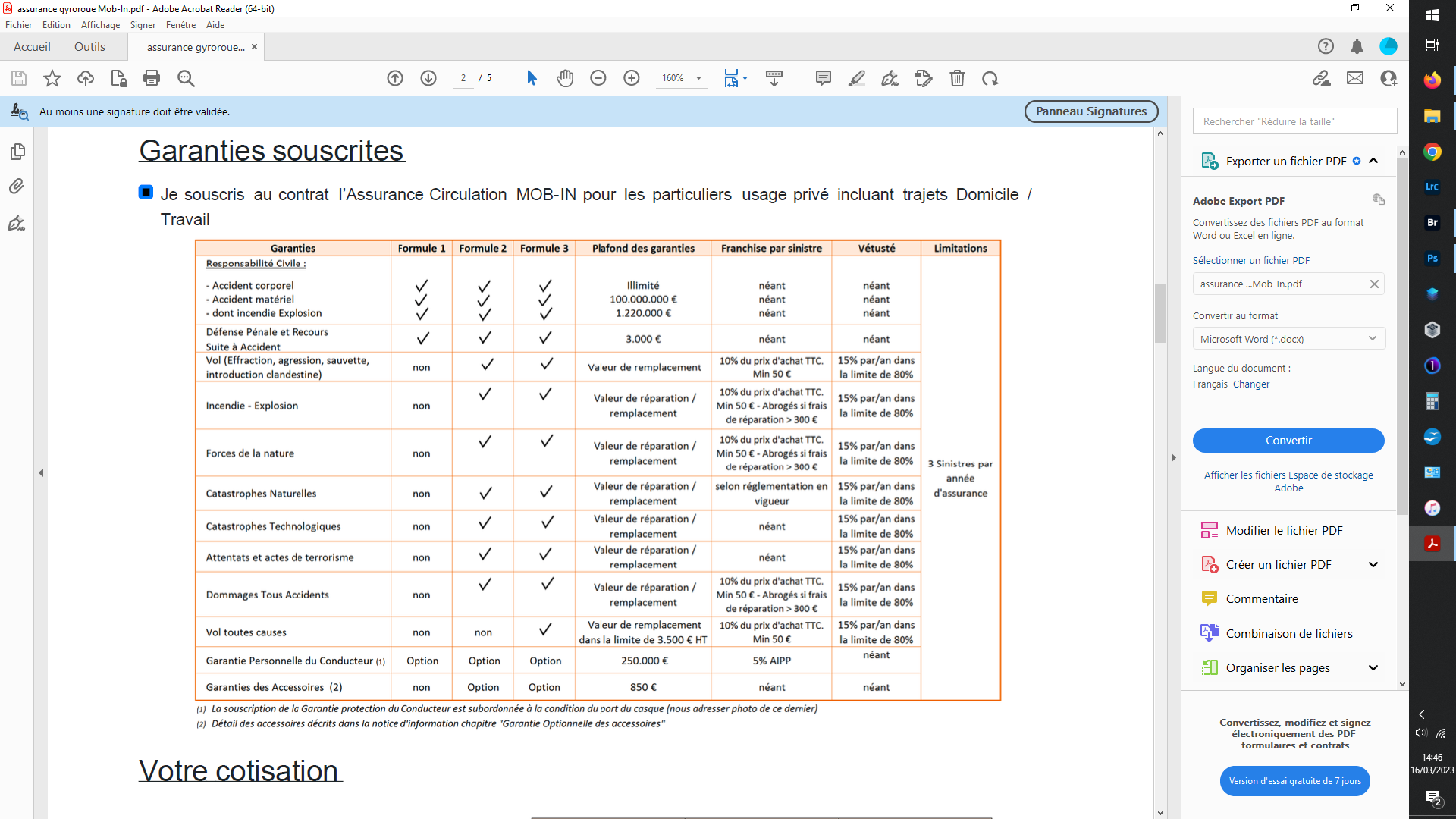Go to the previous page with the up arrow
The height and width of the screenshot is (819, 1456).
point(395,78)
